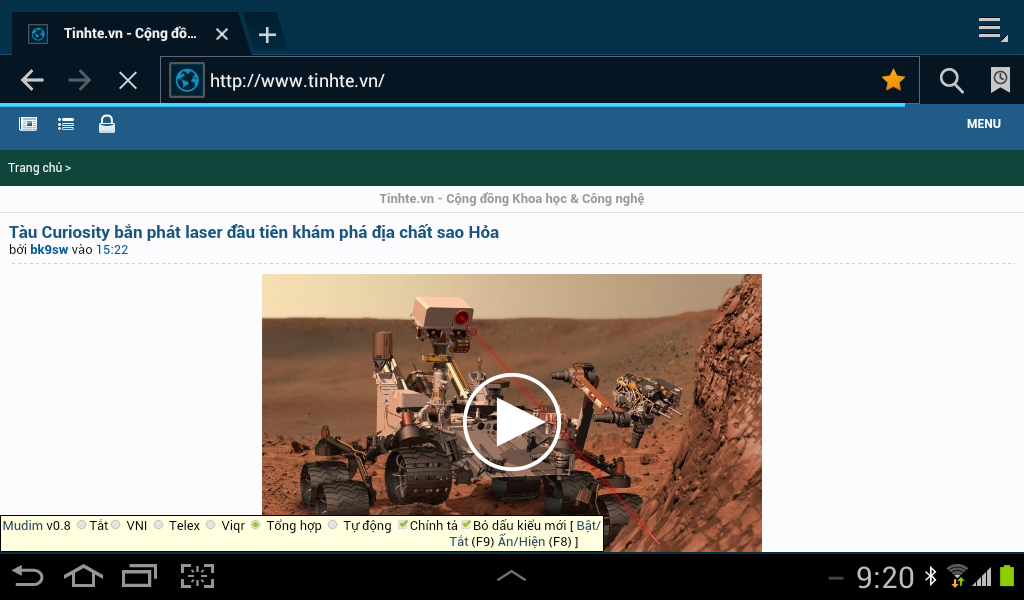
Task: Open the browser hamburger menu
Action: coord(990,29)
